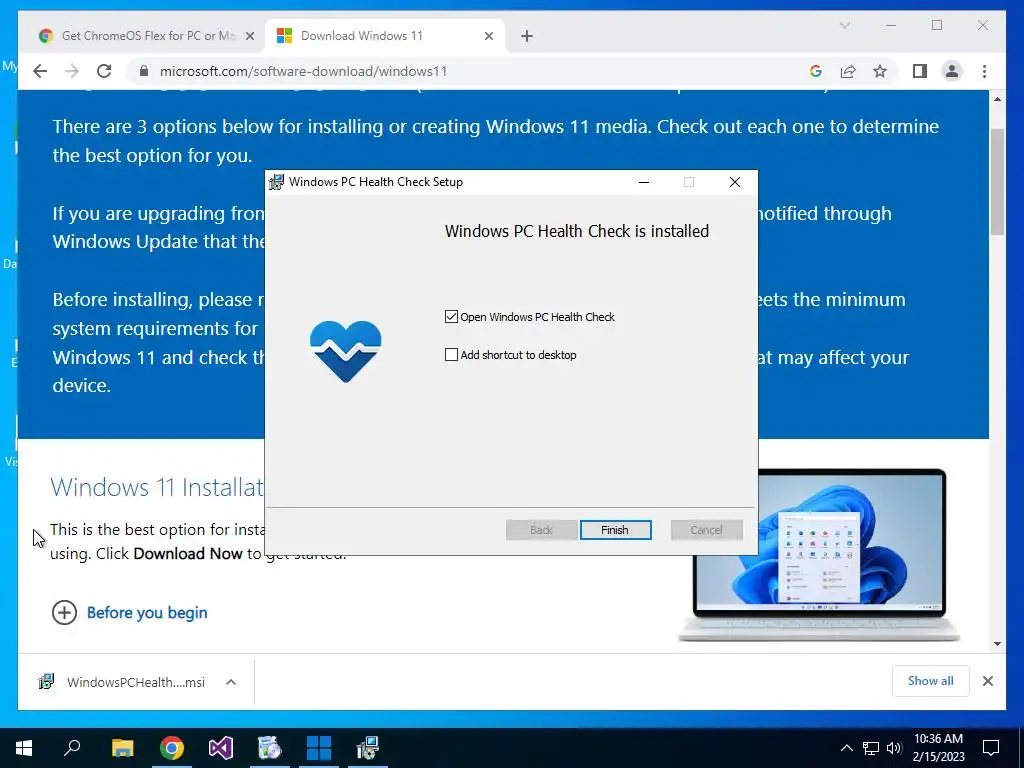The height and width of the screenshot is (768, 1024).
Task: Click the site lock icon in address bar
Action: [144, 71]
